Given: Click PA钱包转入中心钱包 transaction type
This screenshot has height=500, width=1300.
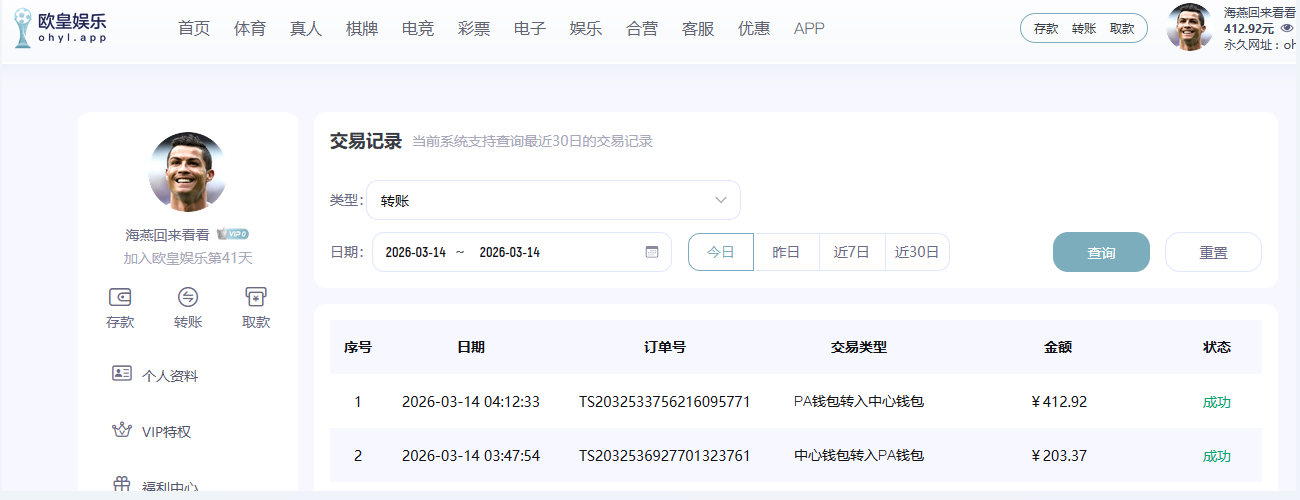Looking at the screenshot, I should click(859, 402).
